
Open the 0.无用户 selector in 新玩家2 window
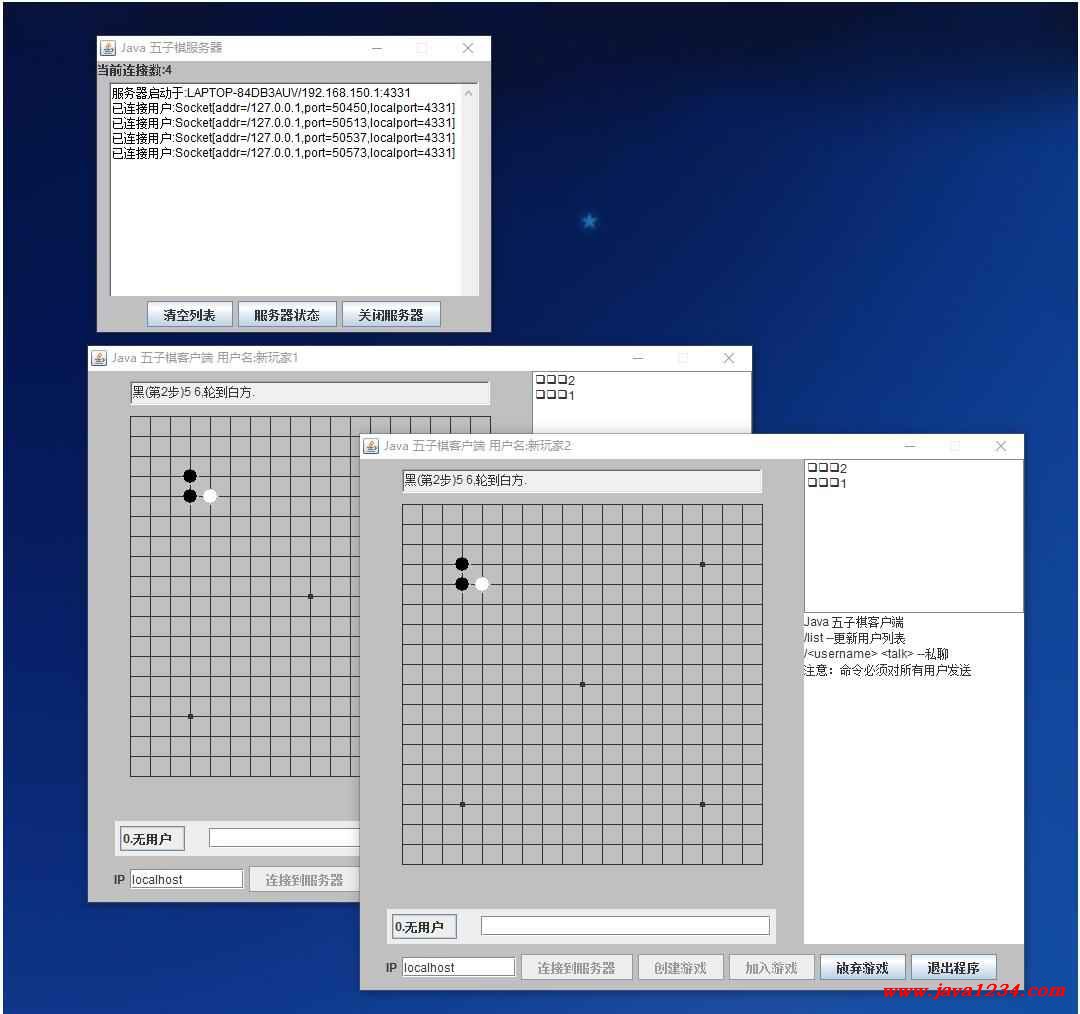(424, 927)
